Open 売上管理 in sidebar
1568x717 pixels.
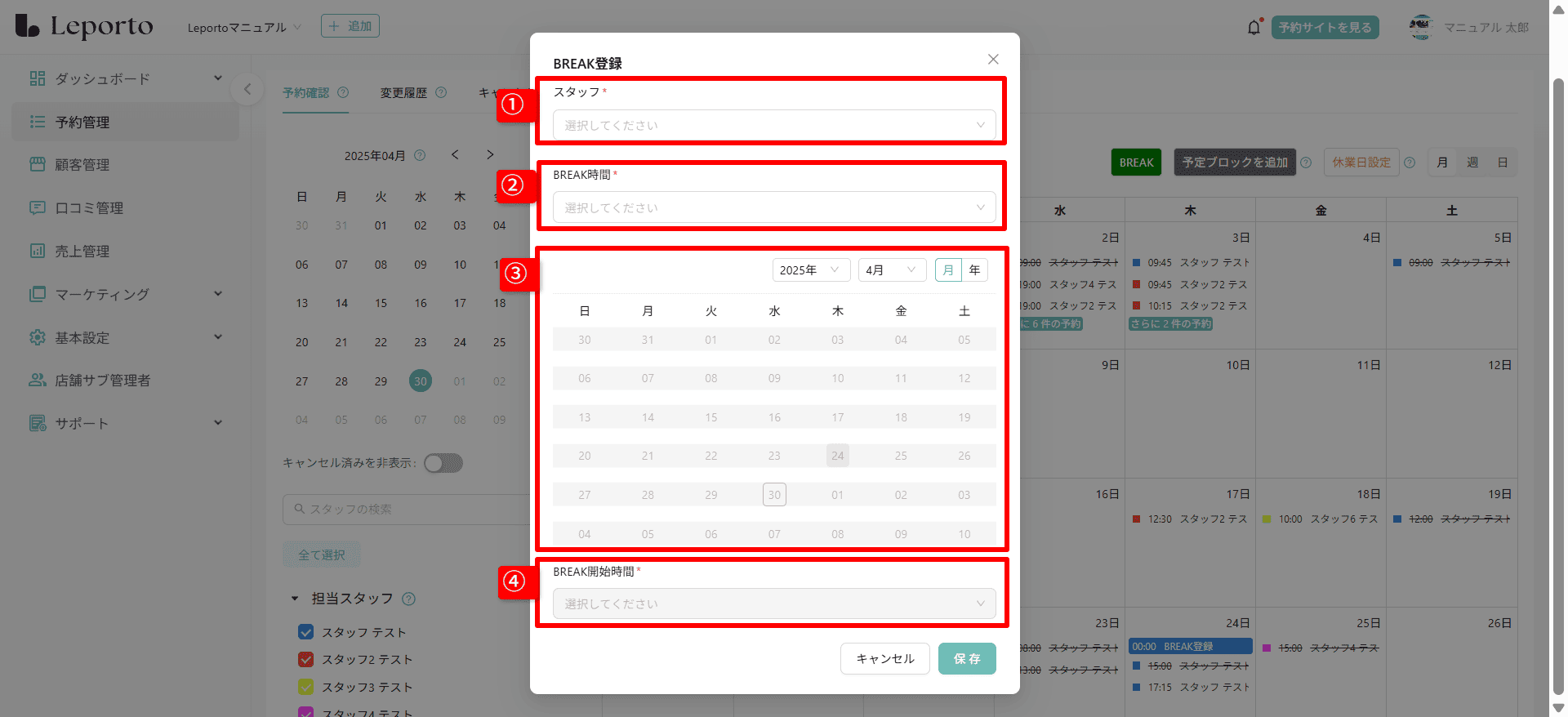[126, 251]
